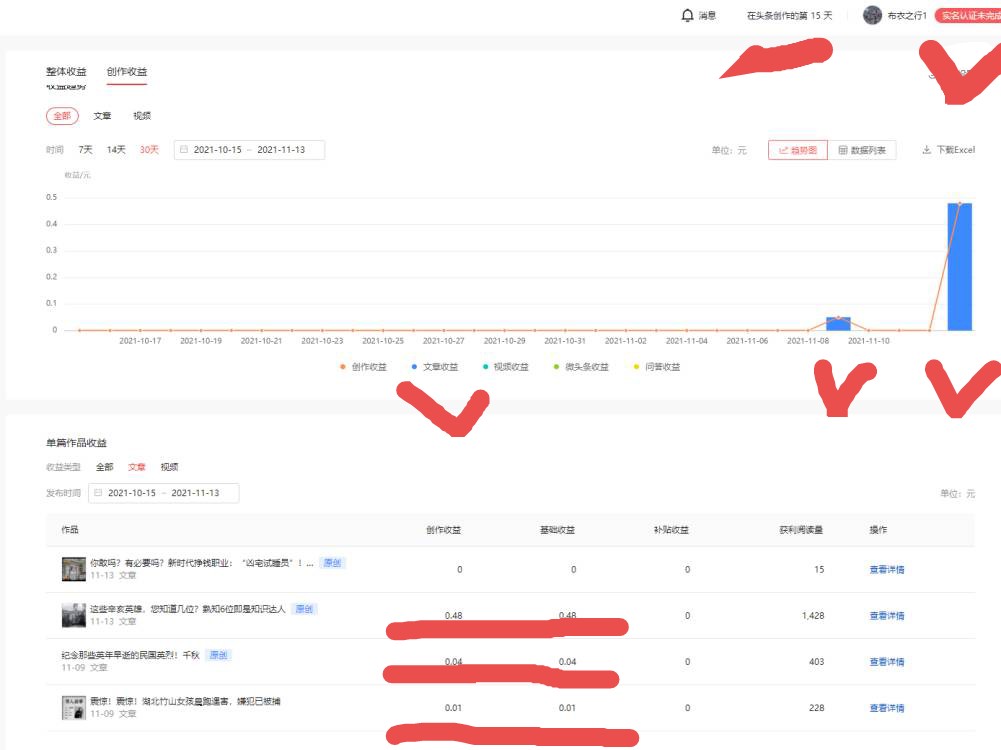Open the notification bell icon

coord(687,15)
